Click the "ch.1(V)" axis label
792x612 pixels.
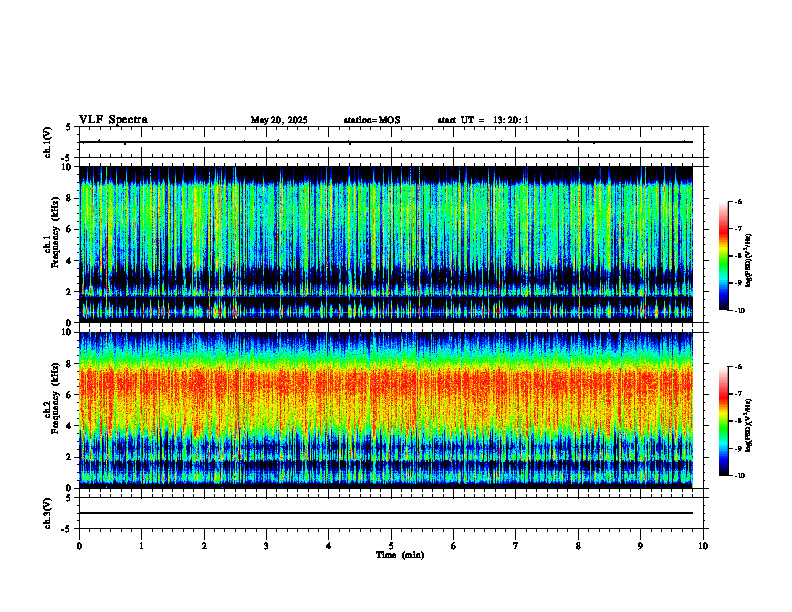tap(47, 142)
